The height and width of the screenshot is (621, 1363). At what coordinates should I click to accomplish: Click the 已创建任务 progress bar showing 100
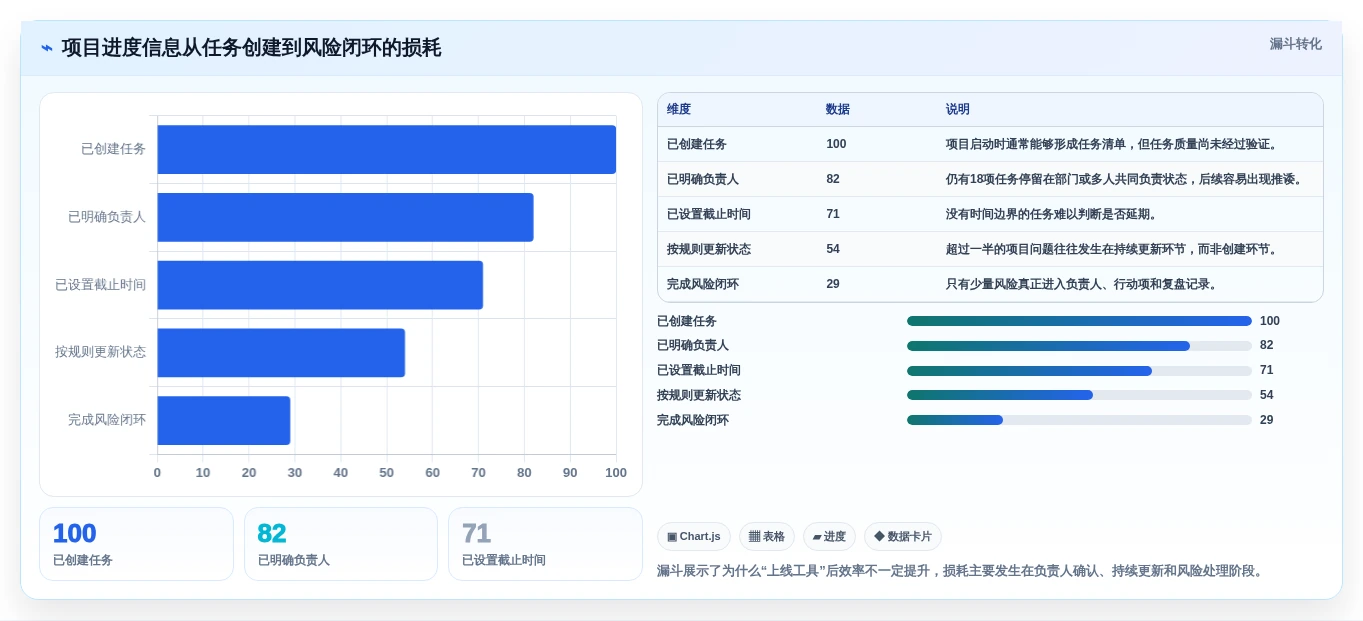point(1079,321)
